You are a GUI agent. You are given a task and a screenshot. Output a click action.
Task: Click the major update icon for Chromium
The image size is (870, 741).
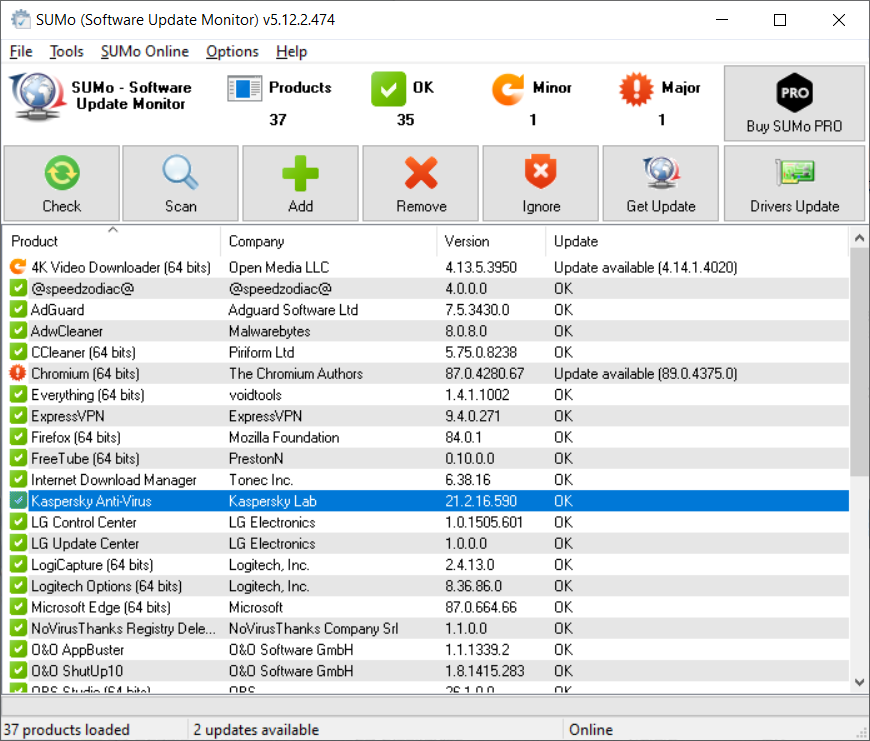(18, 373)
